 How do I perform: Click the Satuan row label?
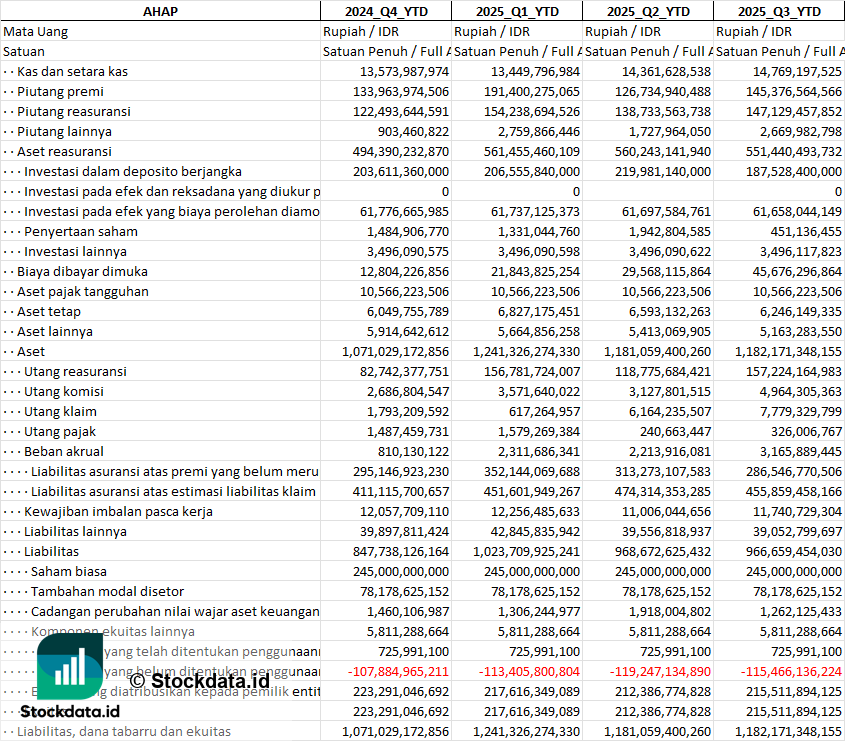click(x=24, y=52)
